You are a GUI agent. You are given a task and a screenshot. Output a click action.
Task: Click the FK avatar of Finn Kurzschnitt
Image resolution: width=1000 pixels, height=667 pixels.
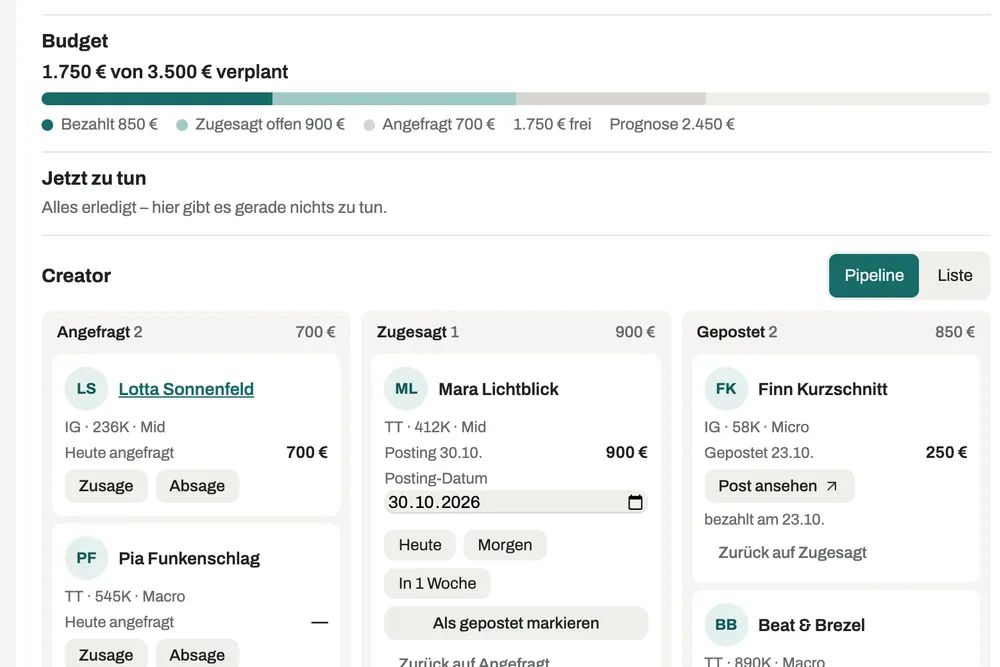click(726, 388)
